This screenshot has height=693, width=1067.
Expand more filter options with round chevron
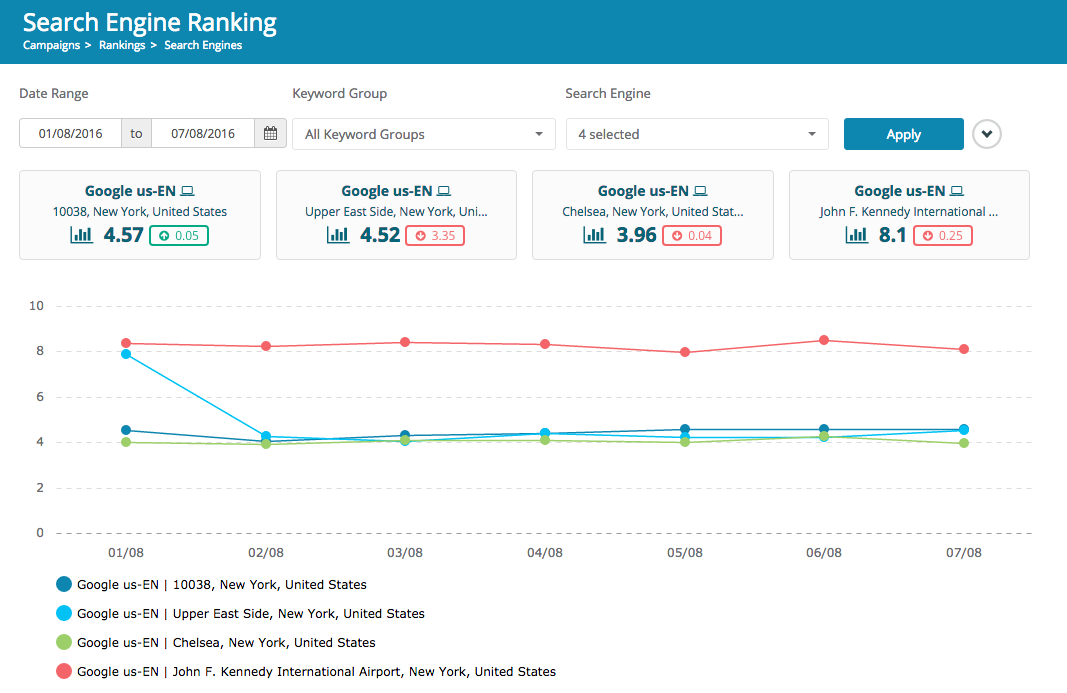coord(987,134)
